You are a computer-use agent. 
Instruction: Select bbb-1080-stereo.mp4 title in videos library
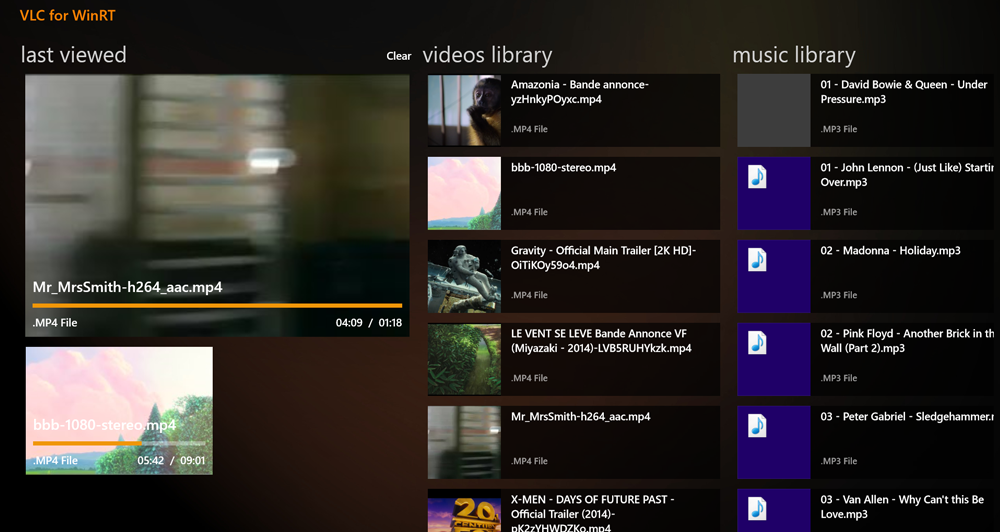click(x=563, y=168)
